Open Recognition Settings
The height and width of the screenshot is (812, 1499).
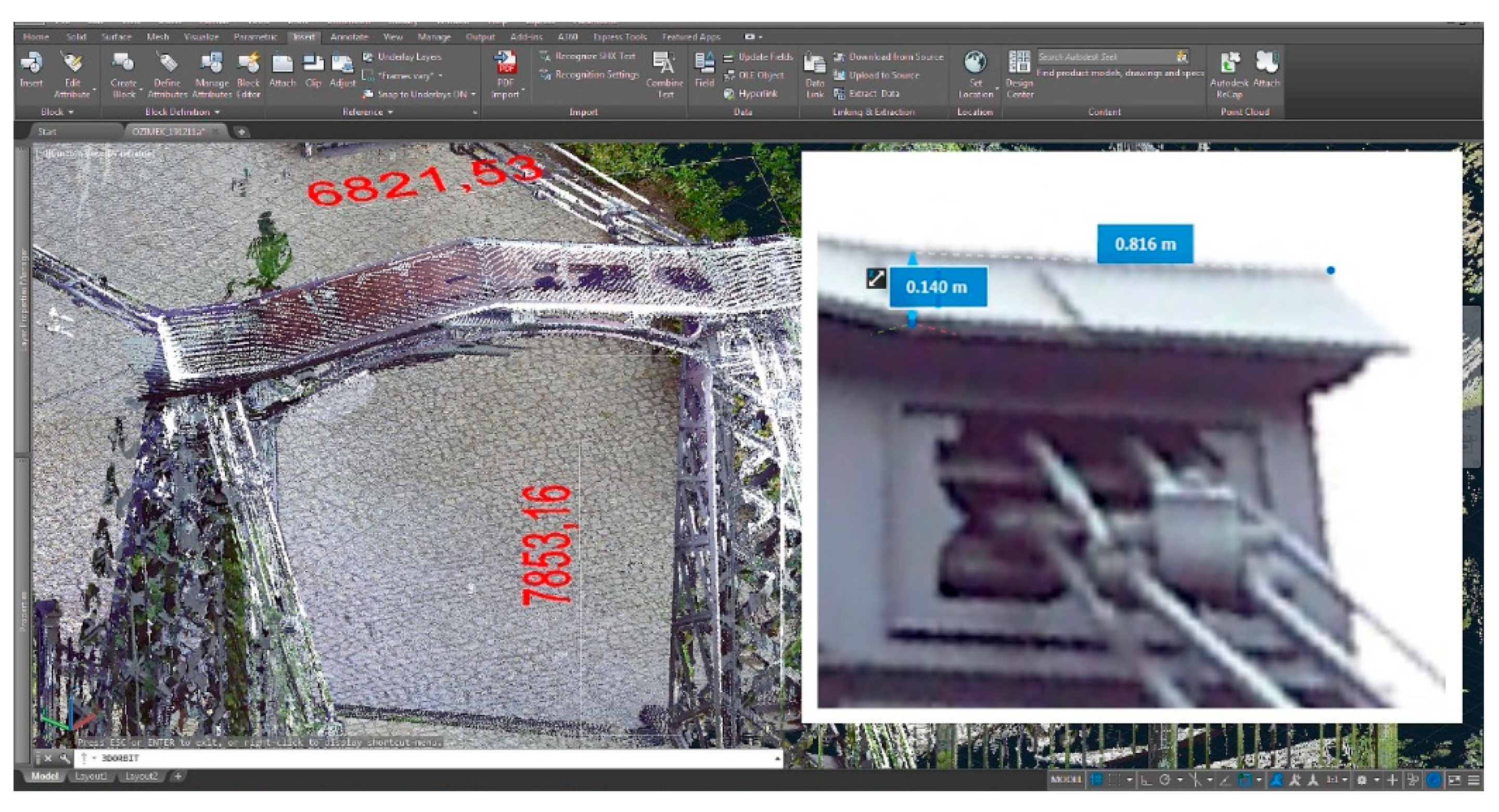click(x=589, y=74)
